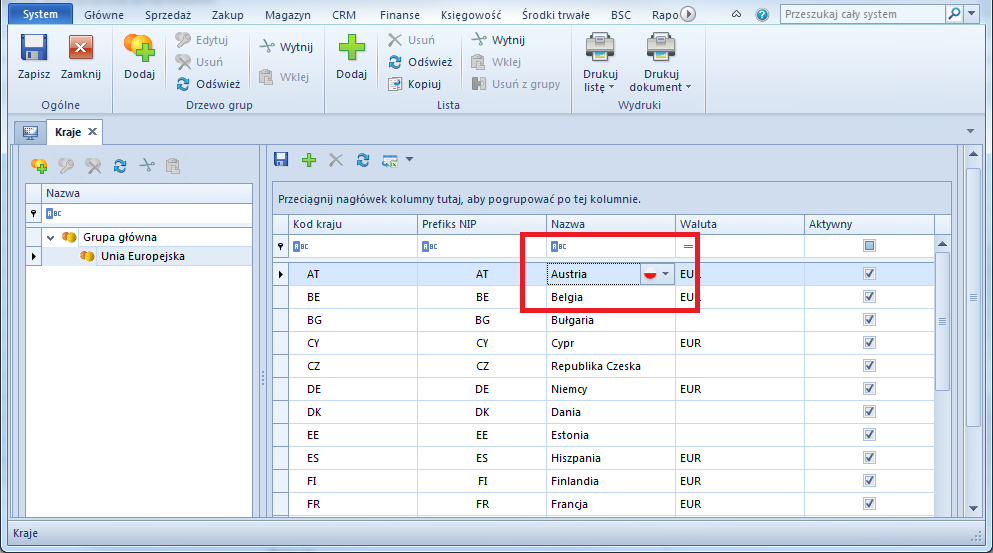Toggle Aktywny filter checkbox in filter row

(x=870, y=246)
